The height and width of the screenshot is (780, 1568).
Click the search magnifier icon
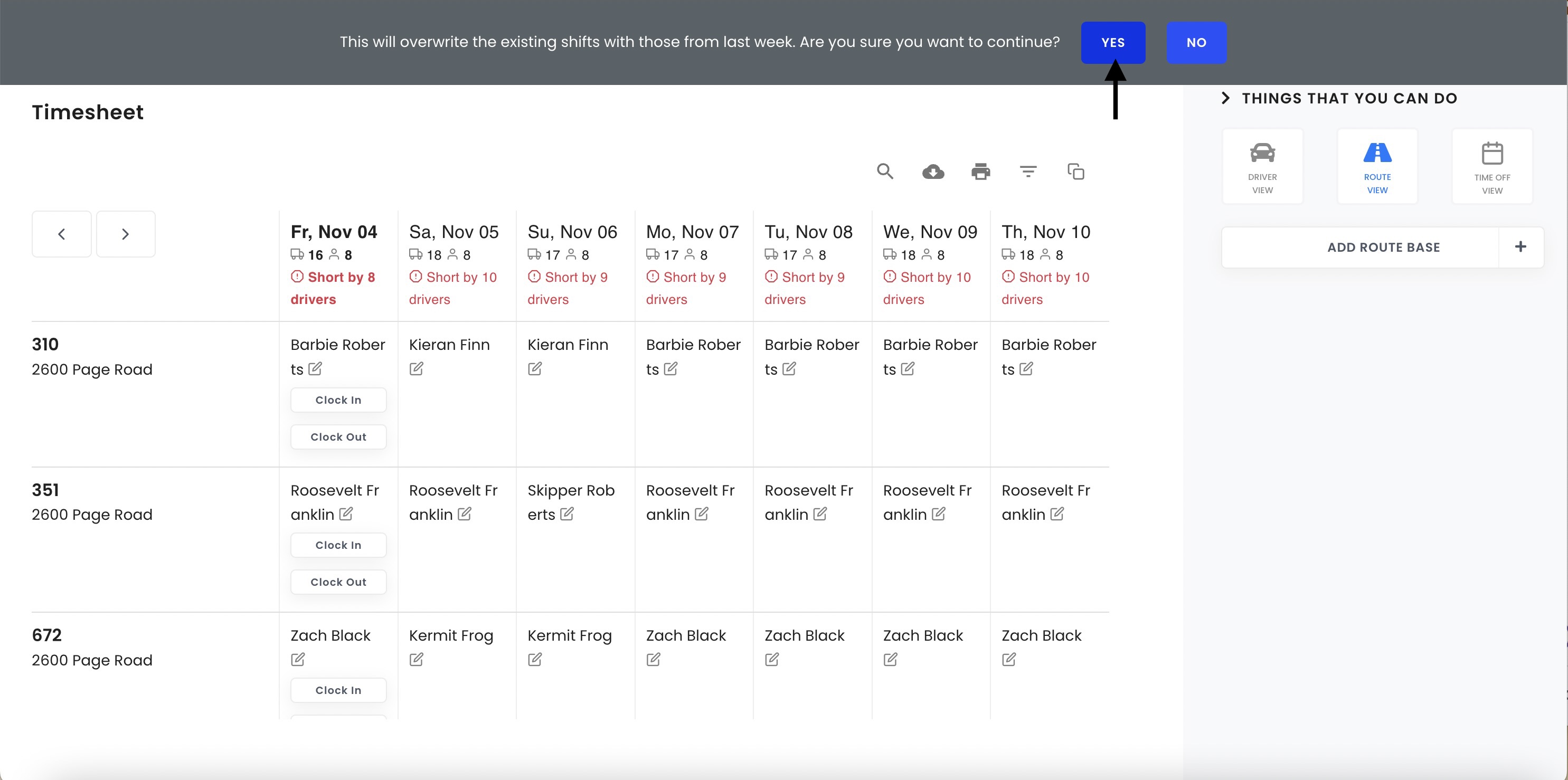pyautogui.click(x=885, y=172)
